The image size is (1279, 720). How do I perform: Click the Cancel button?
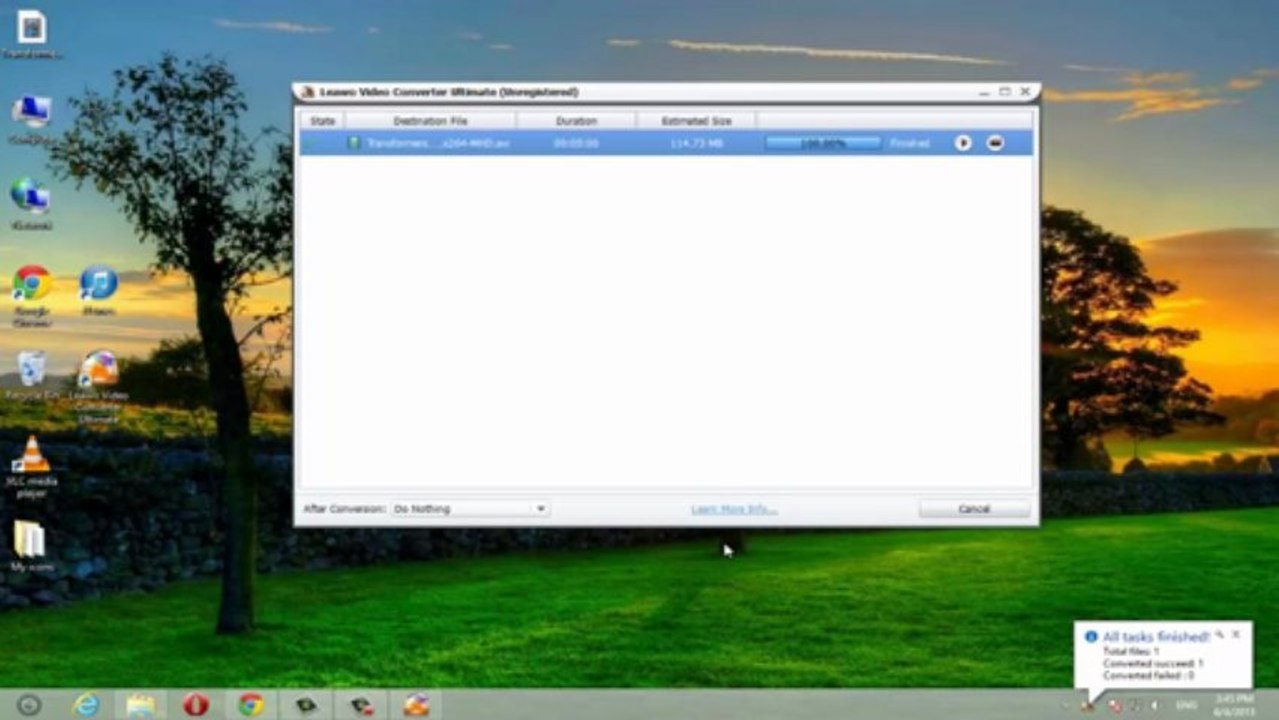[974, 509]
